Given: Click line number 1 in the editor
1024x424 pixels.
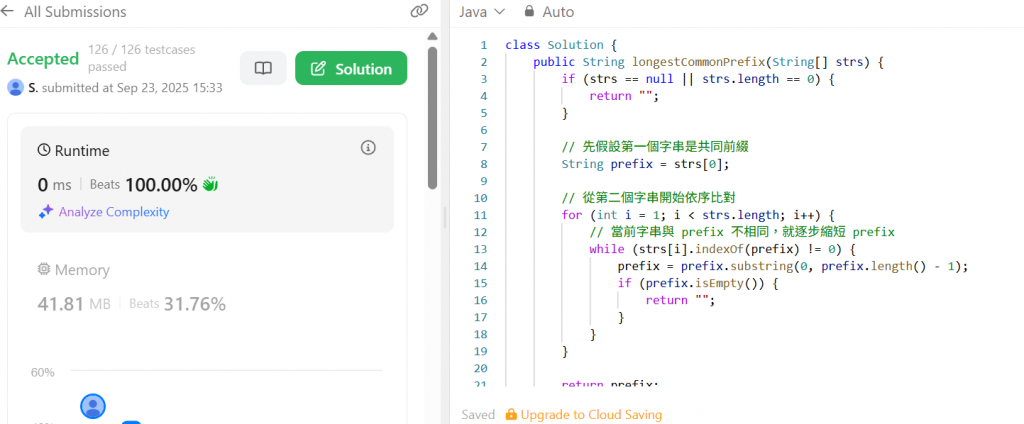Looking at the screenshot, I should [483, 45].
